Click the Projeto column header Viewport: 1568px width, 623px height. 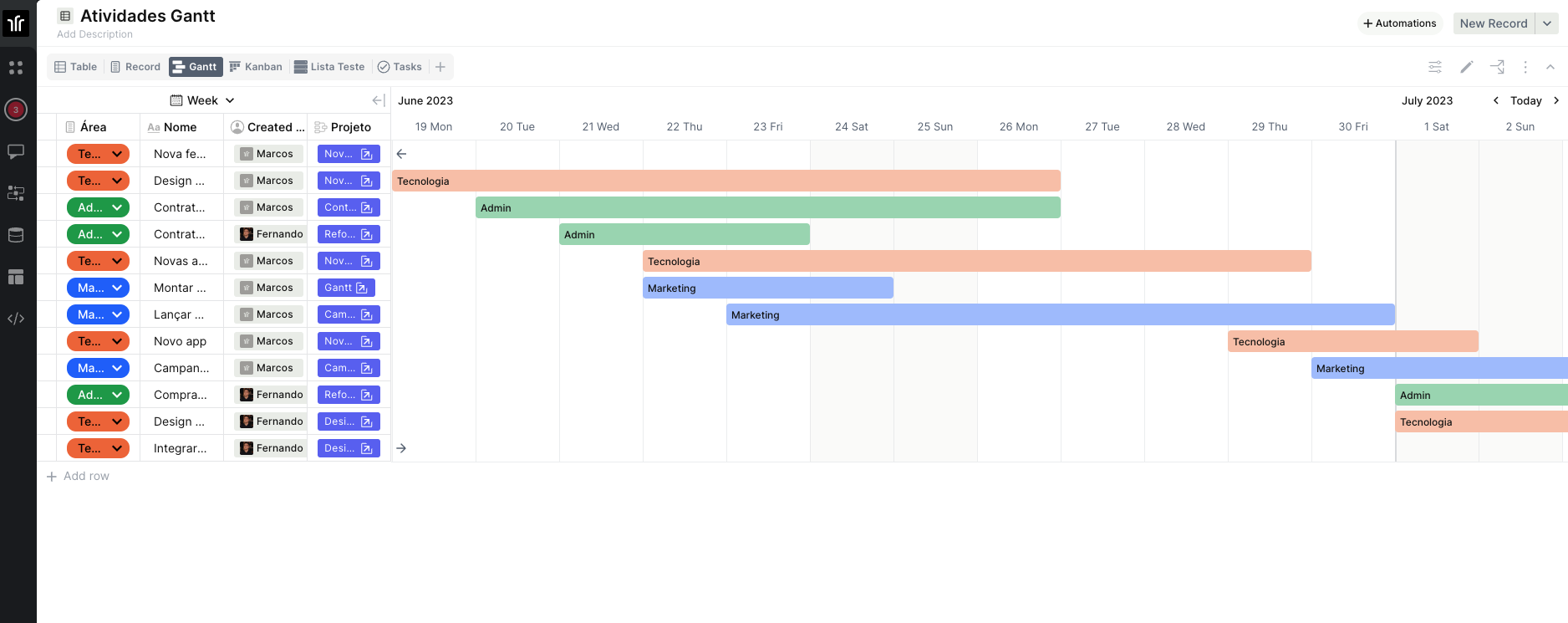click(349, 127)
